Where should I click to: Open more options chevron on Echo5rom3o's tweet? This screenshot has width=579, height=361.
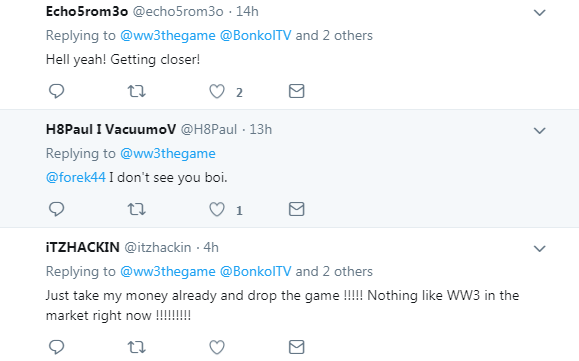539,13
